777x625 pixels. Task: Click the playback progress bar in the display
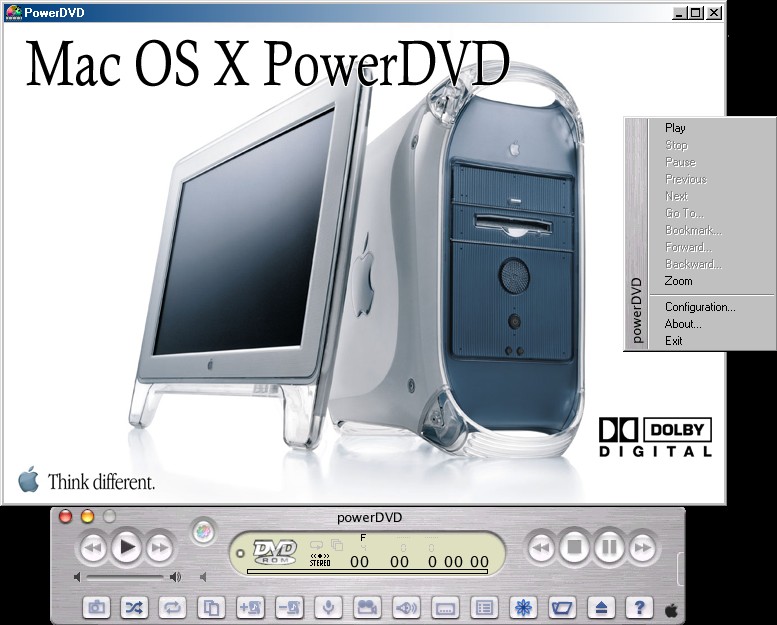[x=367, y=571]
